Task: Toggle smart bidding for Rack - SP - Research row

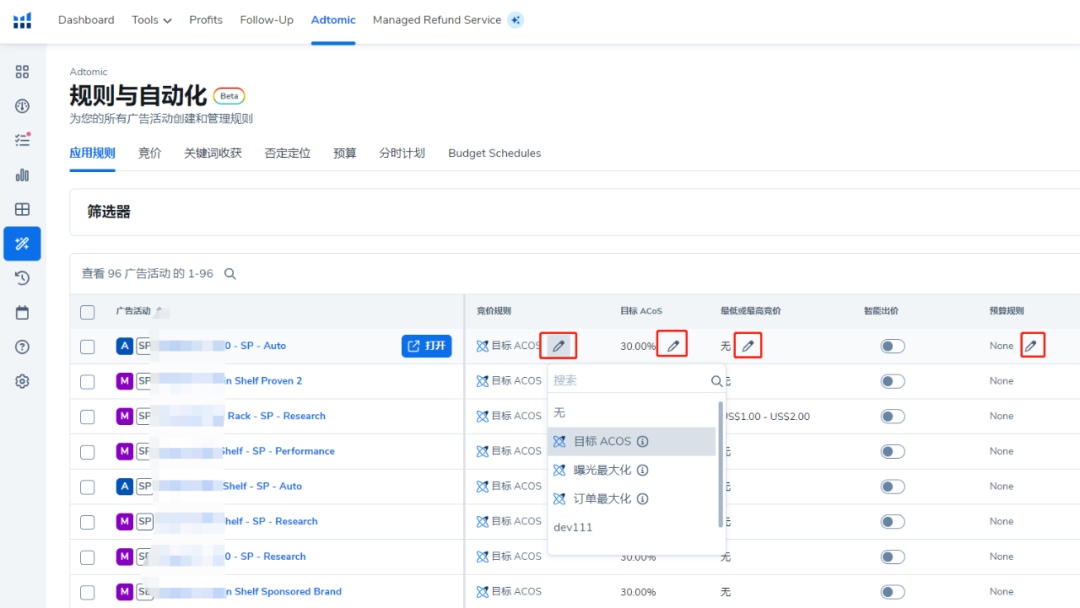Action: (893, 417)
